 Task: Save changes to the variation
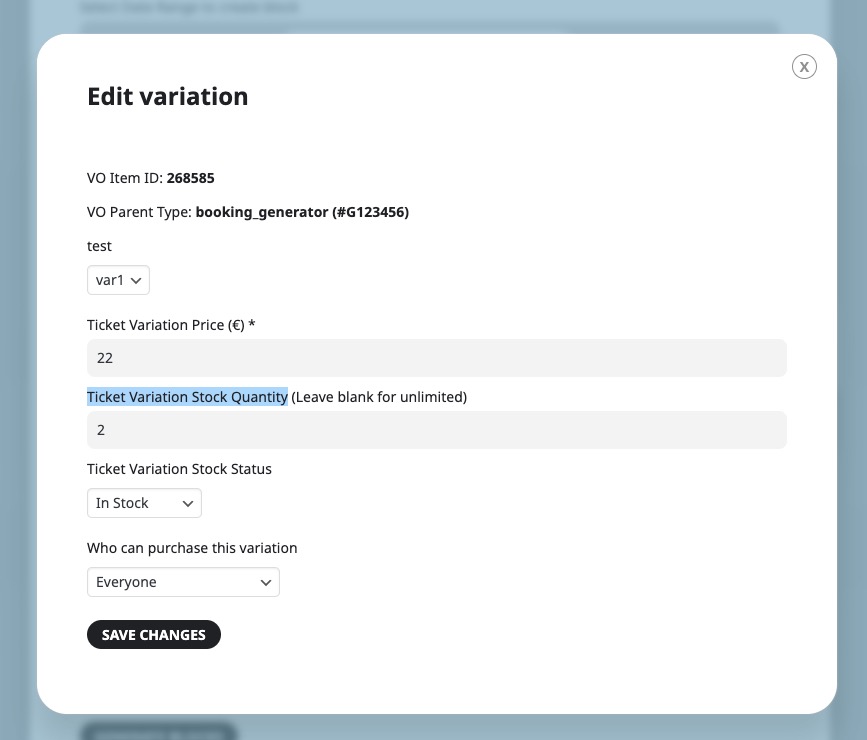[154, 634]
